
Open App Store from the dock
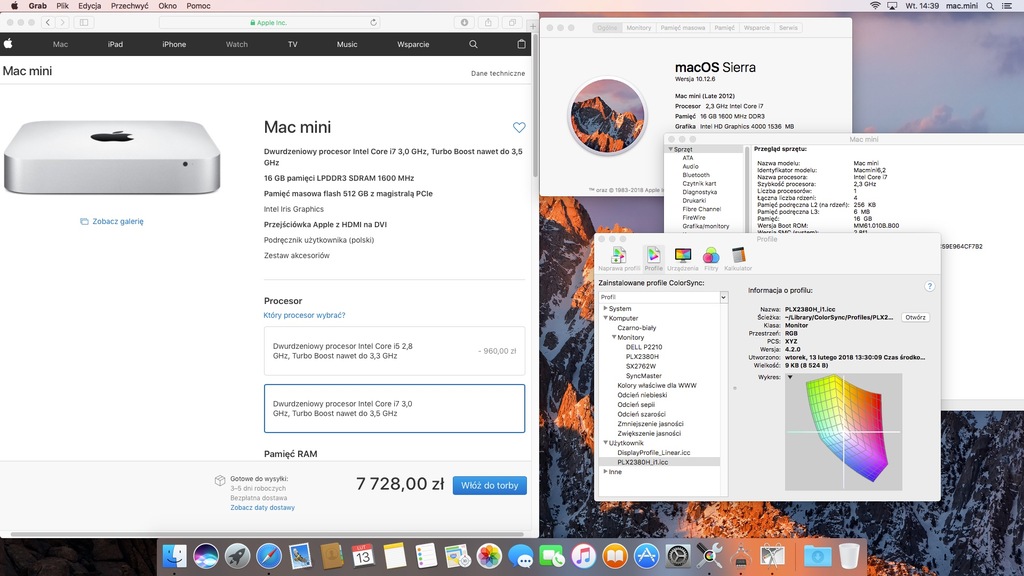[647, 556]
